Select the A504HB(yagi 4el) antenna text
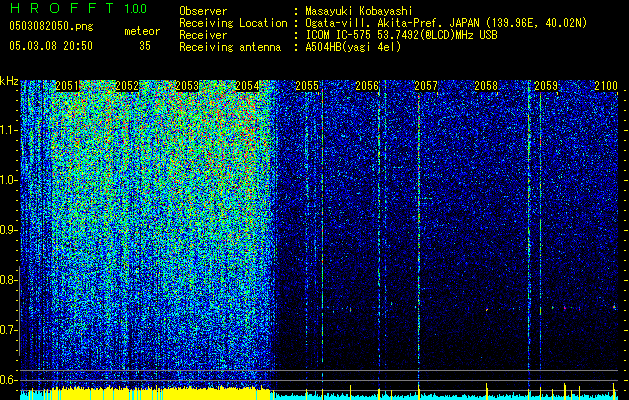Image resolution: width=629 pixels, height=400 pixels. click(x=353, y=47)
